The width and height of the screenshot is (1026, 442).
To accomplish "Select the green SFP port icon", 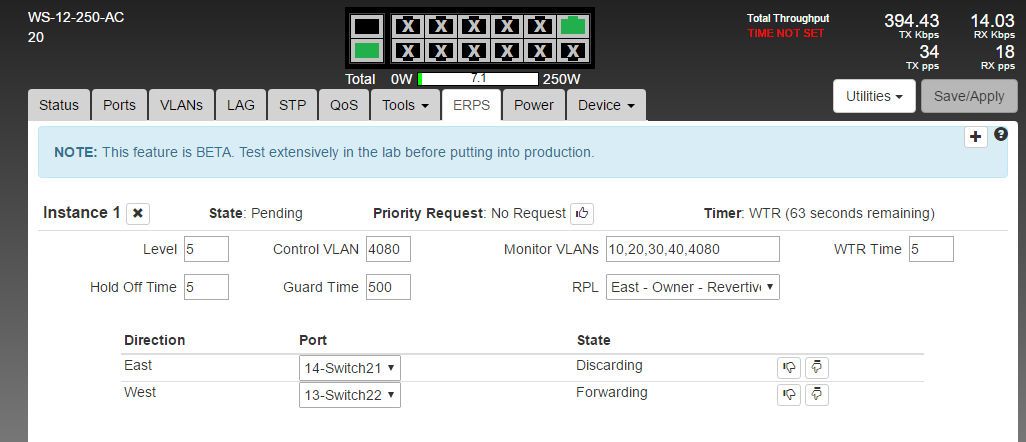I will [x=368, y=49].
